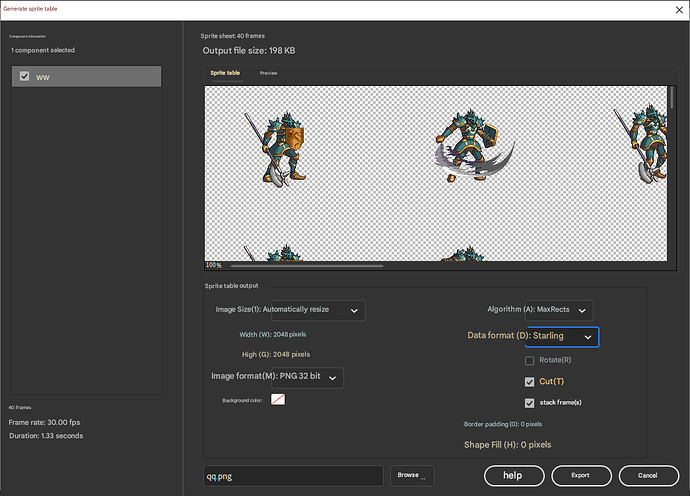Image resolution: width=690 pixels, height=496 pixels.
Task: Click Cancel to dismiss the dialog
Action: 648,476
